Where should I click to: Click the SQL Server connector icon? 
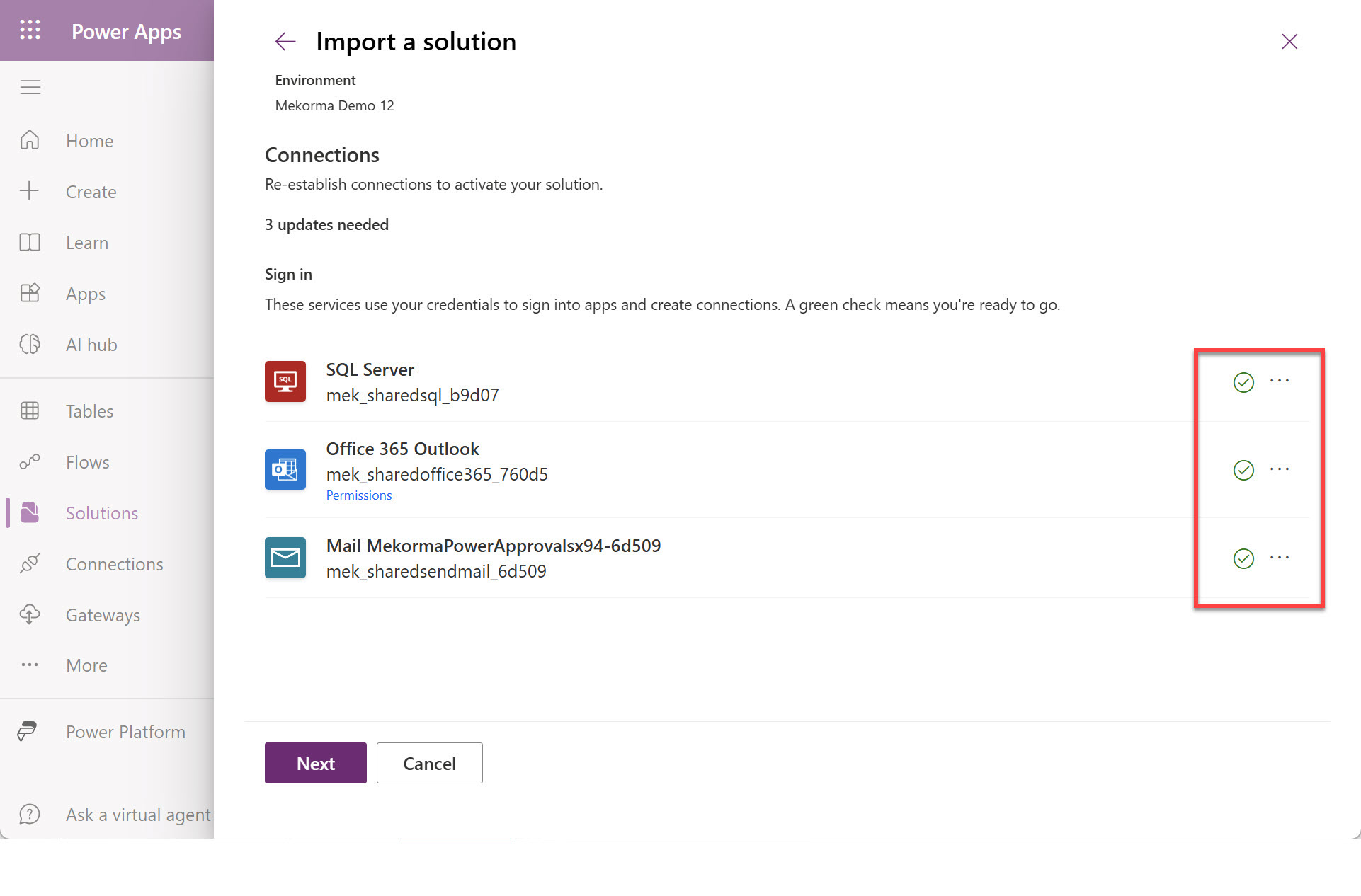click(x=285, y=381)
